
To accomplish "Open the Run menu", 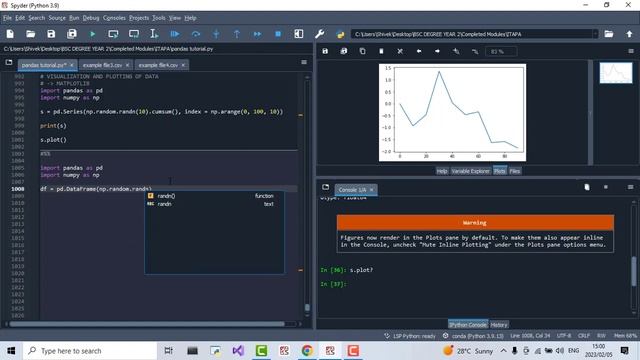I will click(74, 18).
